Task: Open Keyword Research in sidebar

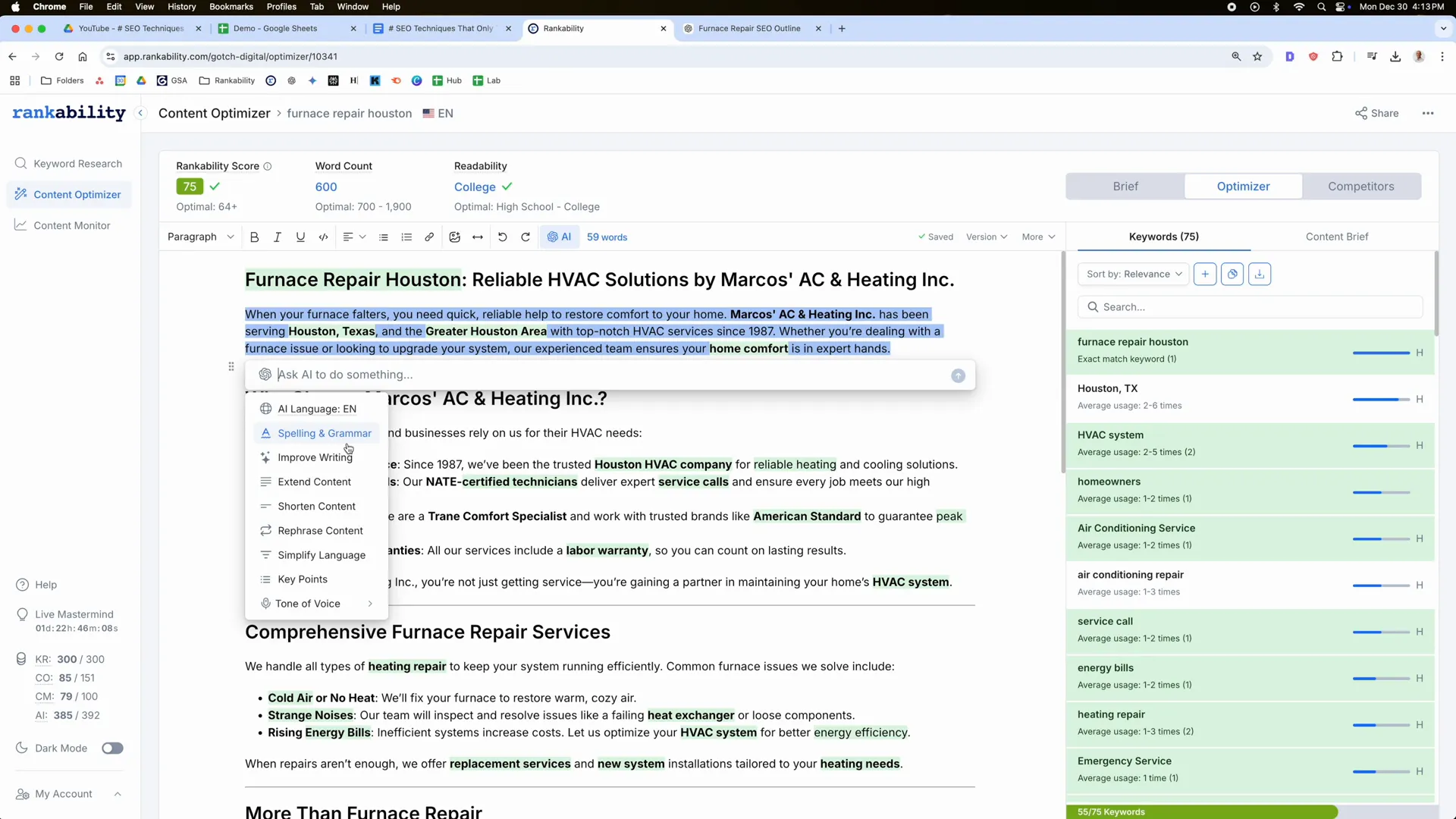Action: [77, 164]
